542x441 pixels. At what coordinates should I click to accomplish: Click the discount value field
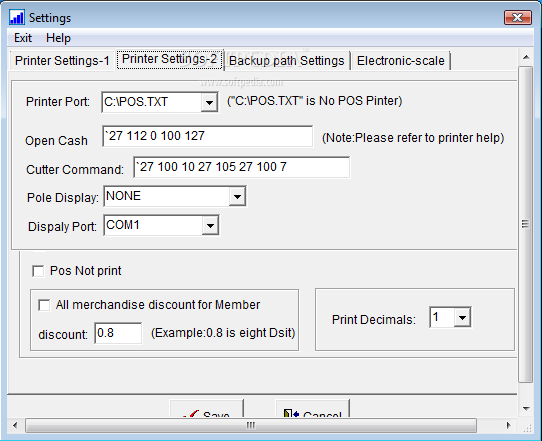(118, 333)
